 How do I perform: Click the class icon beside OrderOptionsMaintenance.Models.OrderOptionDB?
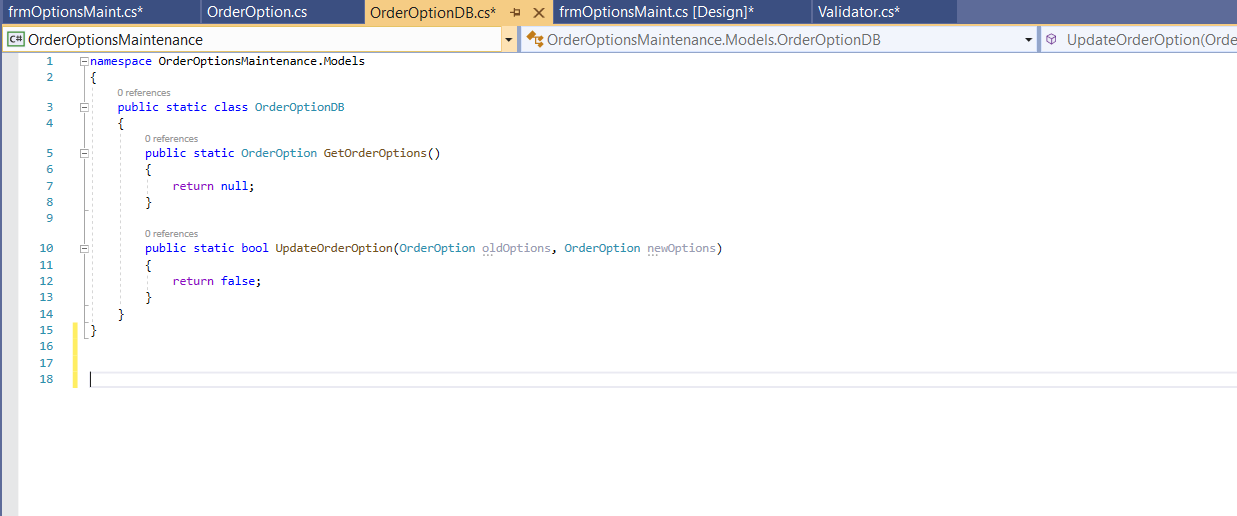(535, 40)
